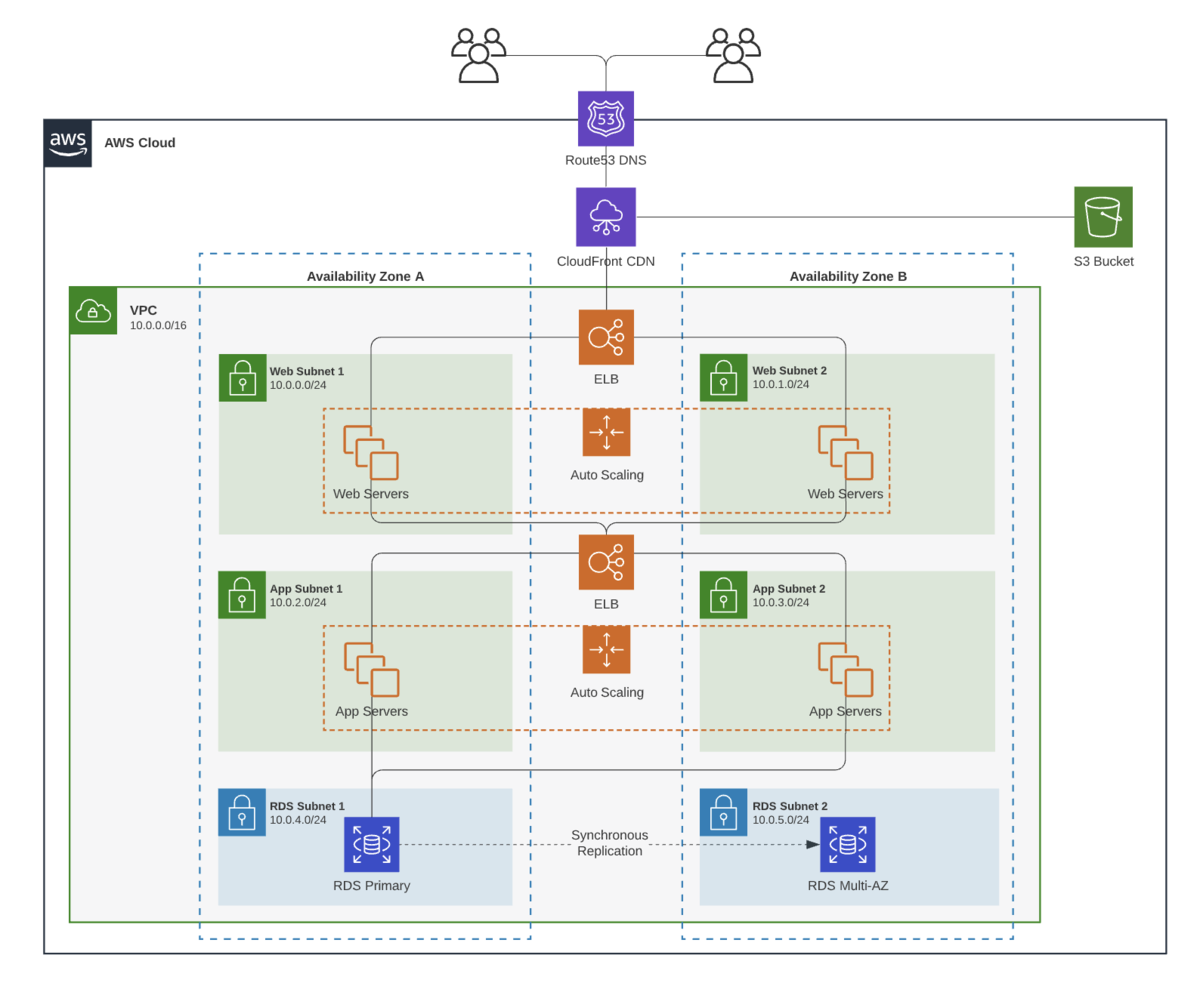Select the Route53 DNS icon

click(604, 117)
